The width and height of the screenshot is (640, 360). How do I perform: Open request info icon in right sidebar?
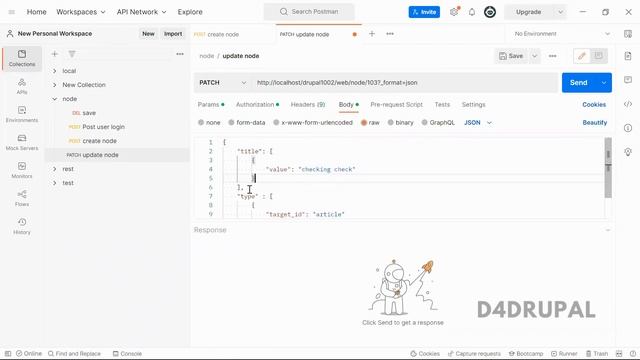tap(628, 128)
